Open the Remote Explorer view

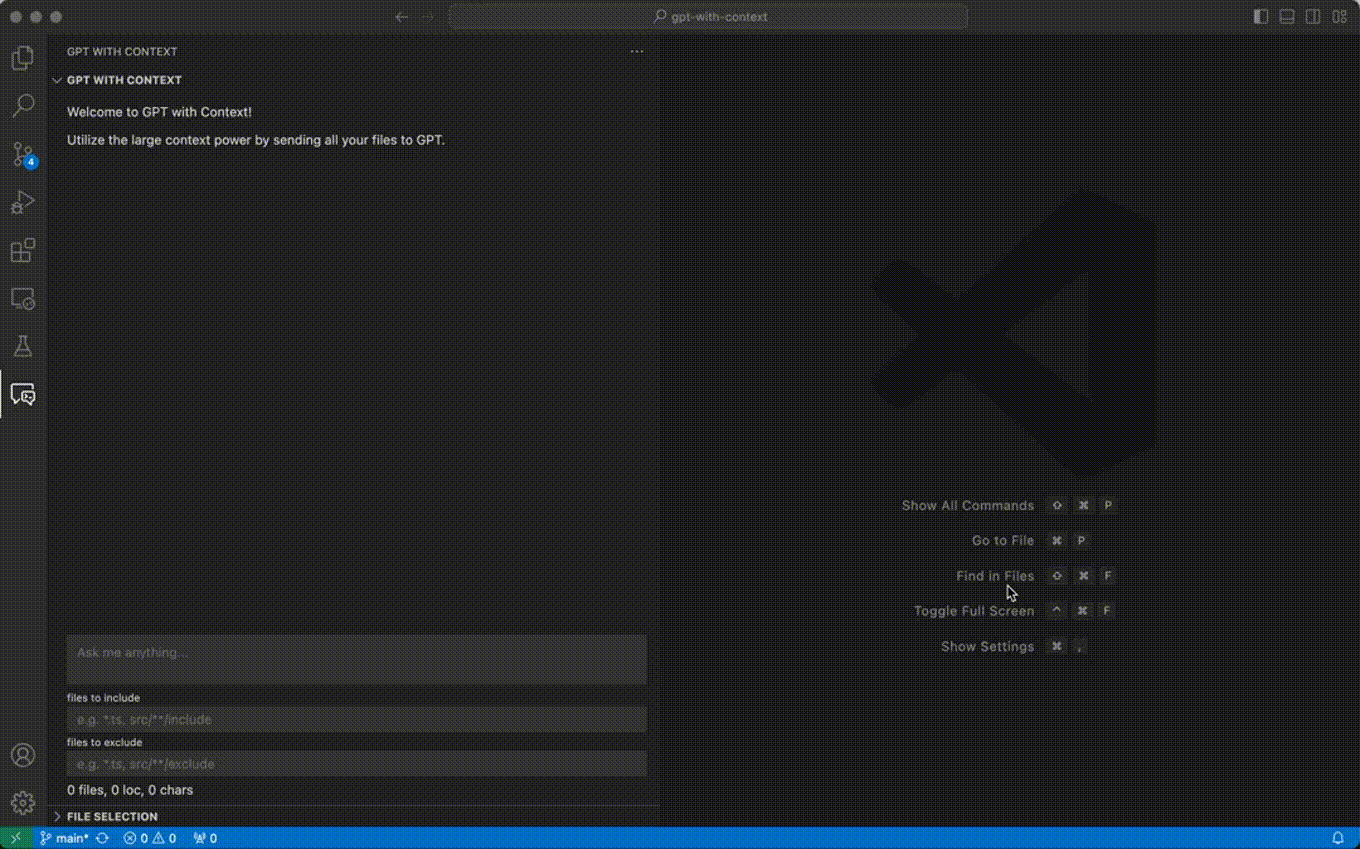click(x=23, y=298)
